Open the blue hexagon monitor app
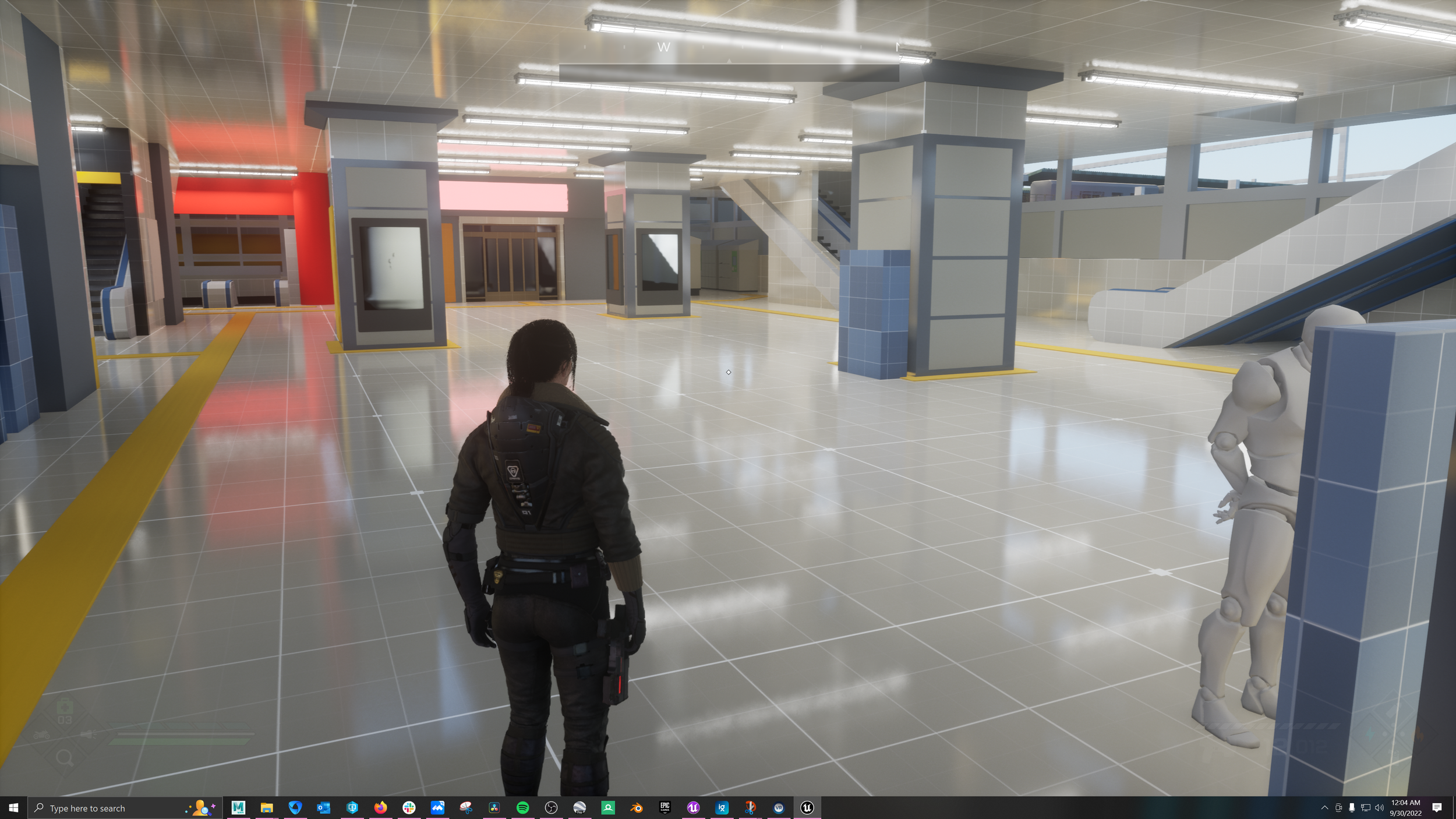1456x819 pixels. tap(352, 807)
